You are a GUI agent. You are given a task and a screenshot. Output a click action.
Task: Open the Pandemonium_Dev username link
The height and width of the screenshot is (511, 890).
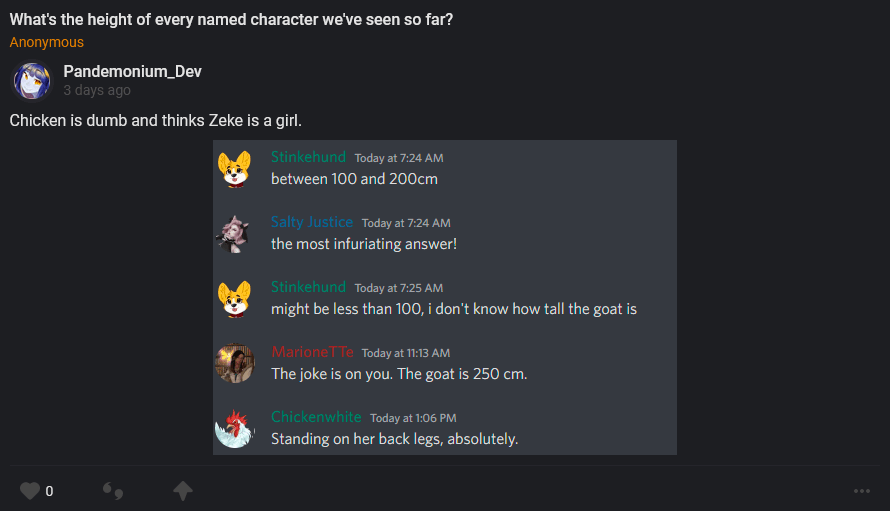click(x=132, y=71)
